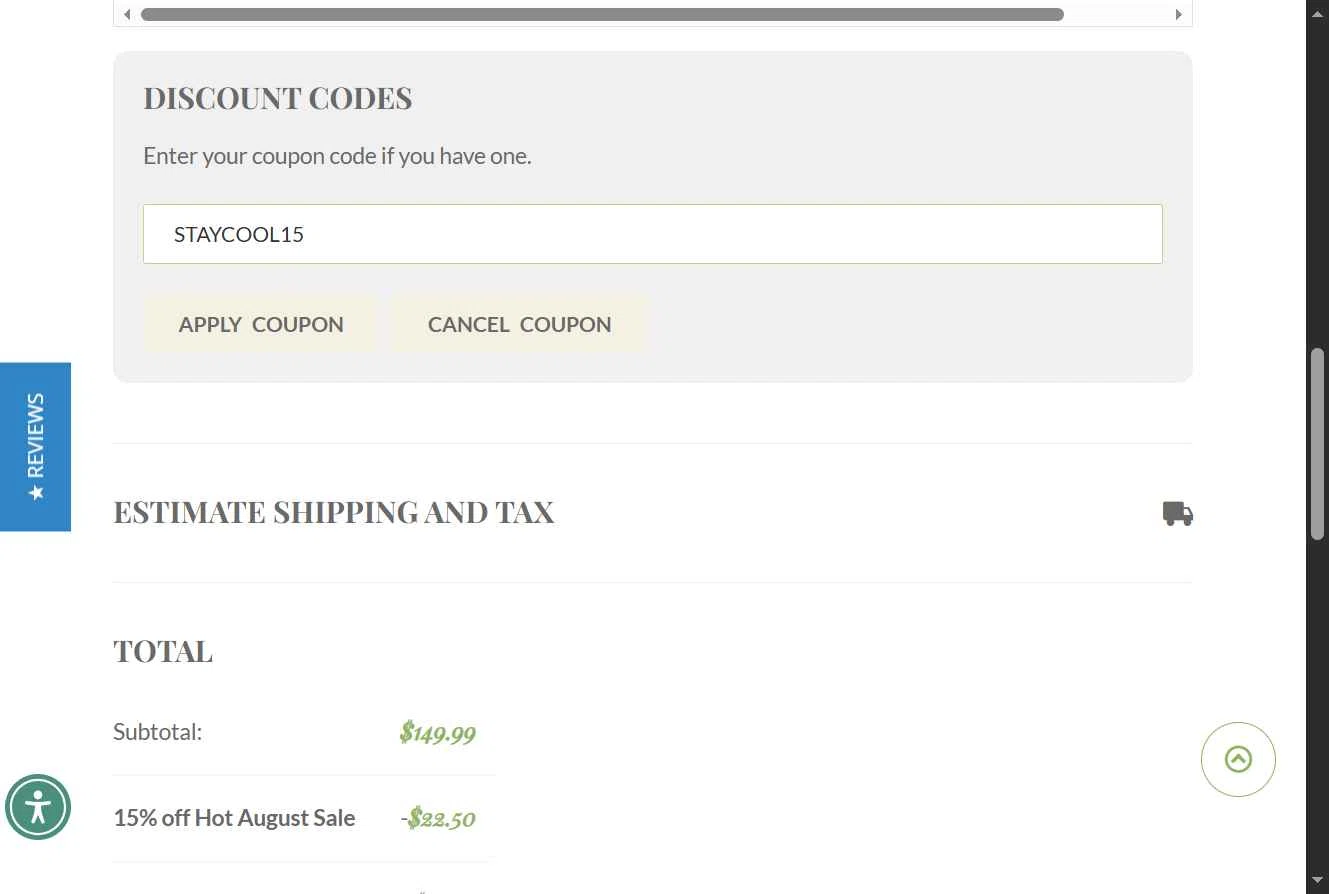
Task: Expand Estimate Shipping and Tax section
Action: tap(653, 513)
